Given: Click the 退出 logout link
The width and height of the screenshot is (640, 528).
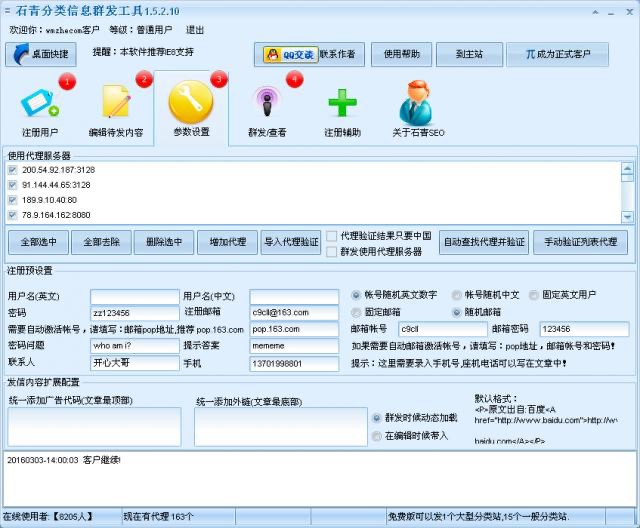Looking at the screenshot, I should click(x=195, y=30).
